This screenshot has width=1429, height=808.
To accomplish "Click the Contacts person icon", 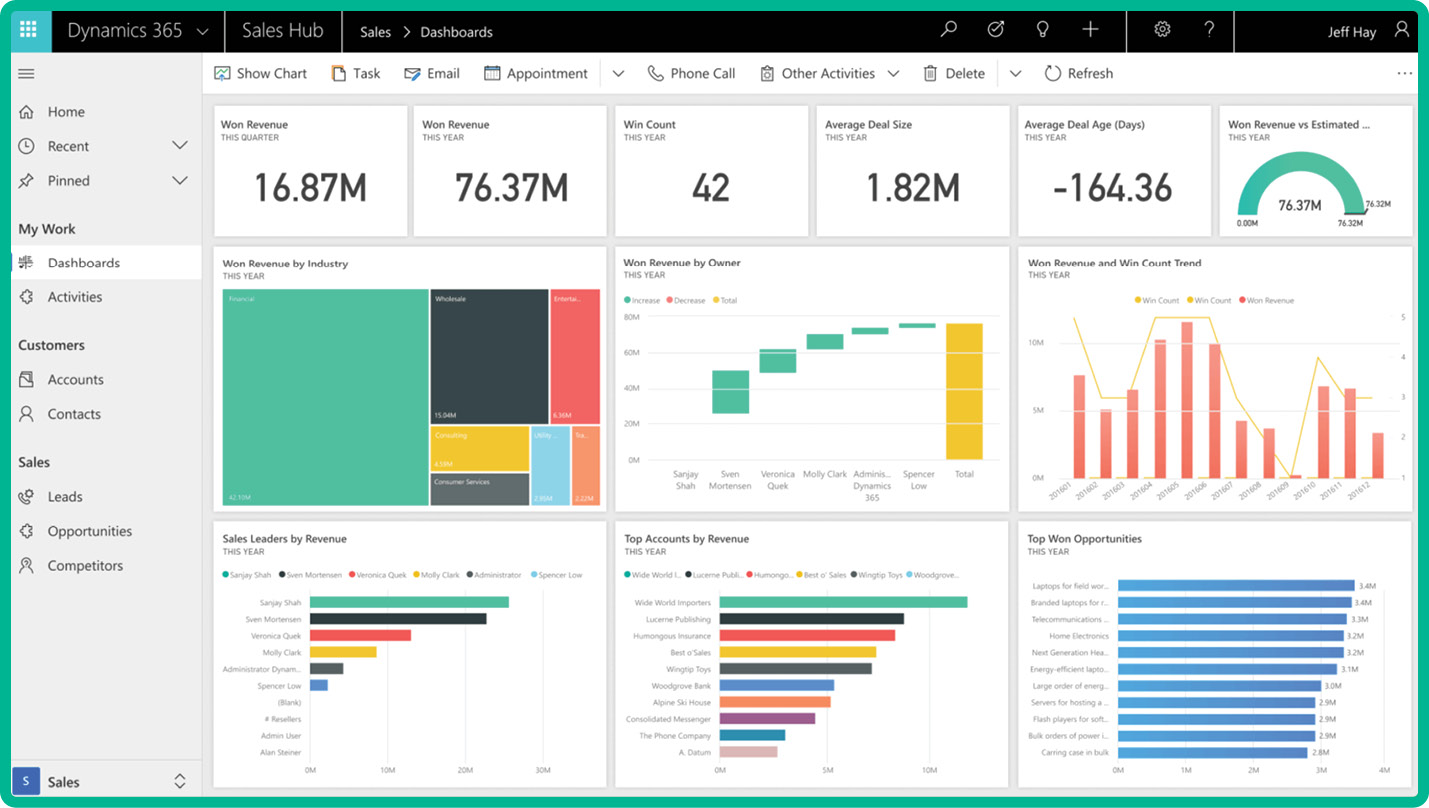I will (x=27, y=414).
